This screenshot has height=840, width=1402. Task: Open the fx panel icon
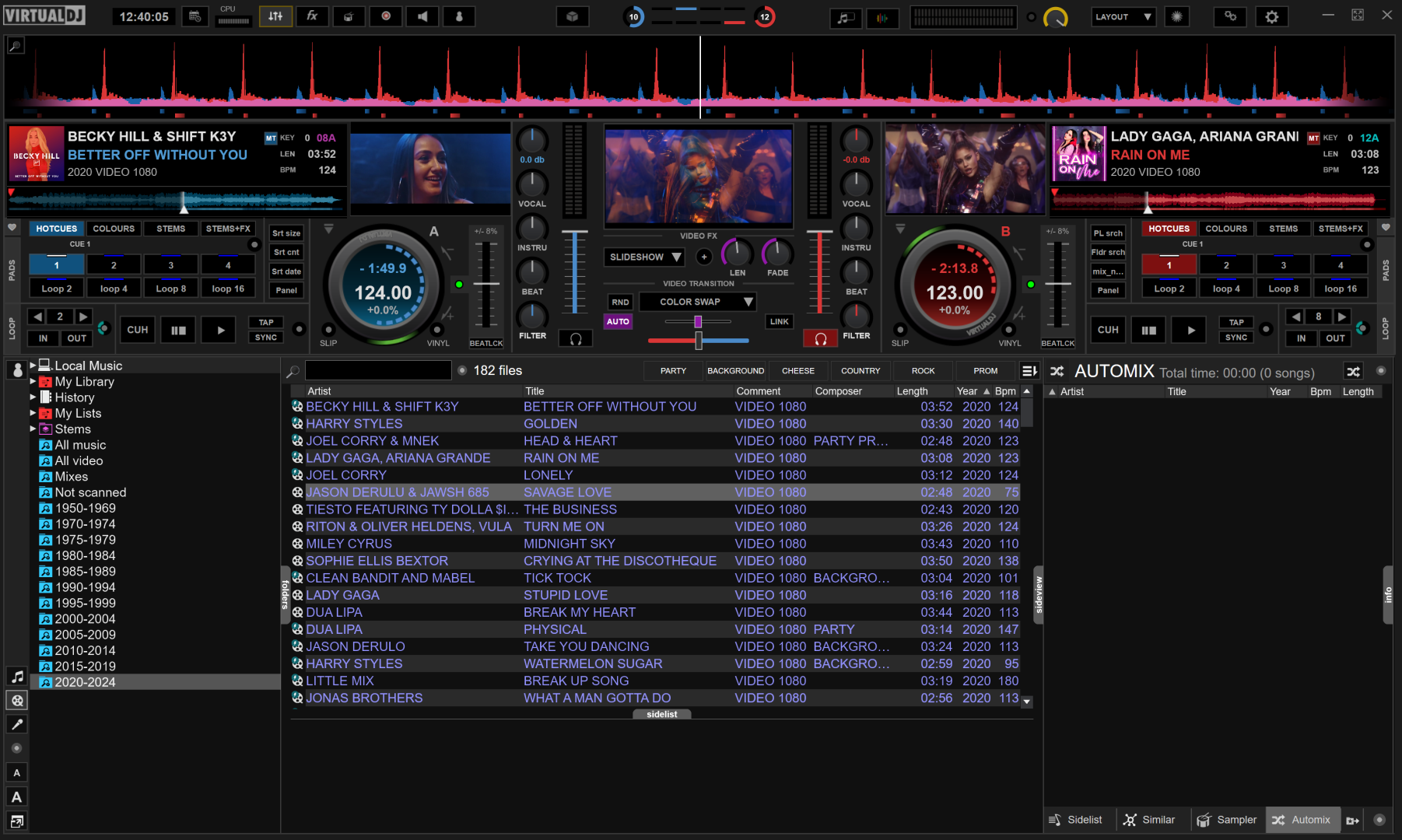point(312,16)
